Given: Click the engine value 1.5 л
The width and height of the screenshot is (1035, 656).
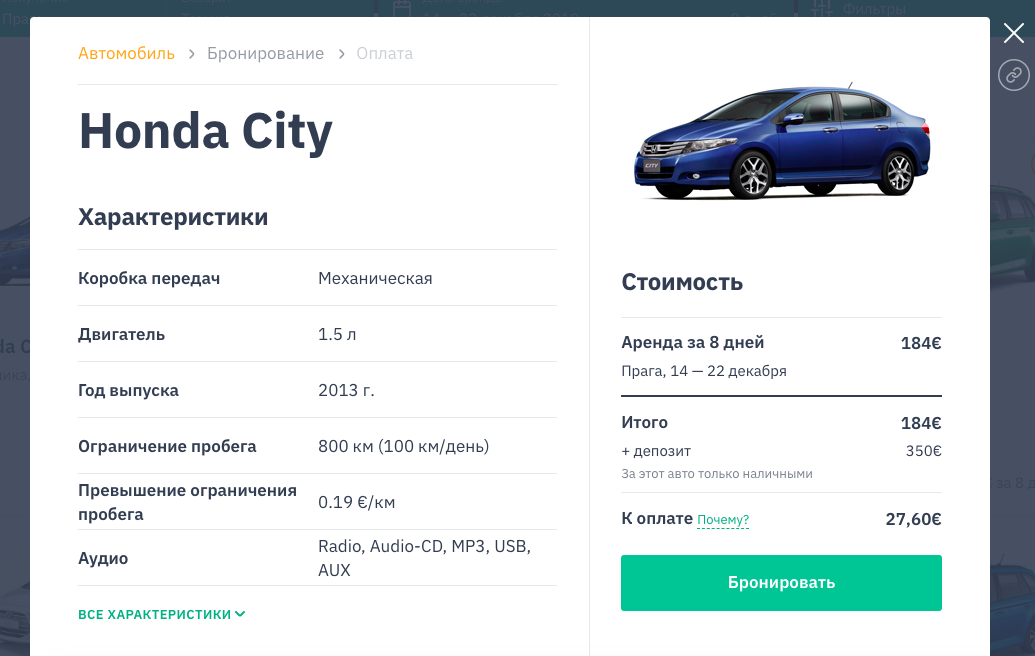Looking at the screenshot, I should (x=337, y=334).
